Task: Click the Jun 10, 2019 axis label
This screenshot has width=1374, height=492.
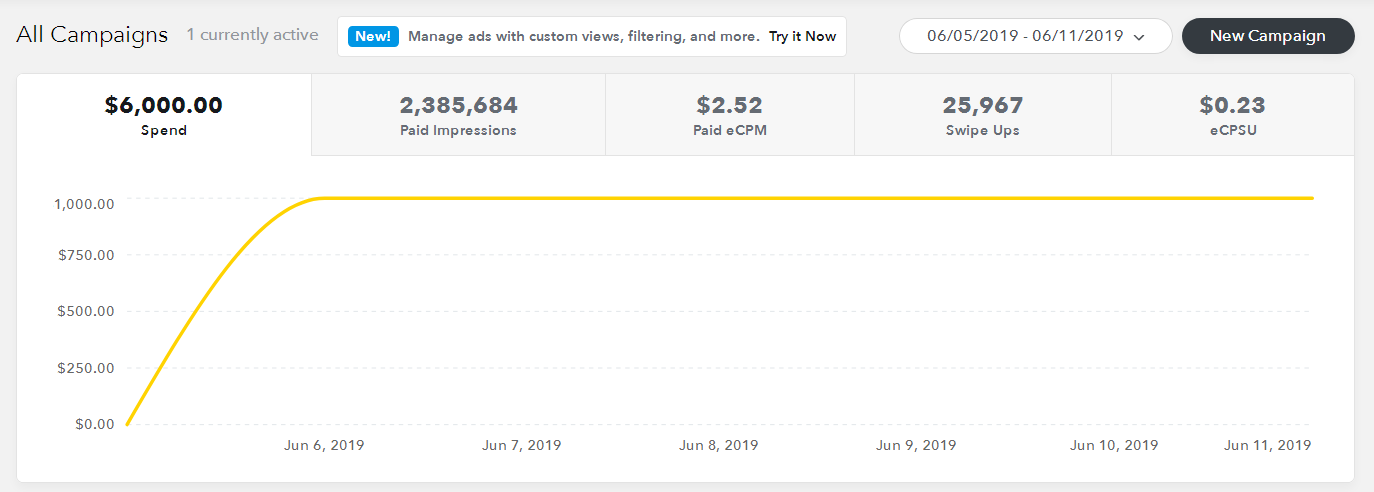Action: tap(1113, 445)
